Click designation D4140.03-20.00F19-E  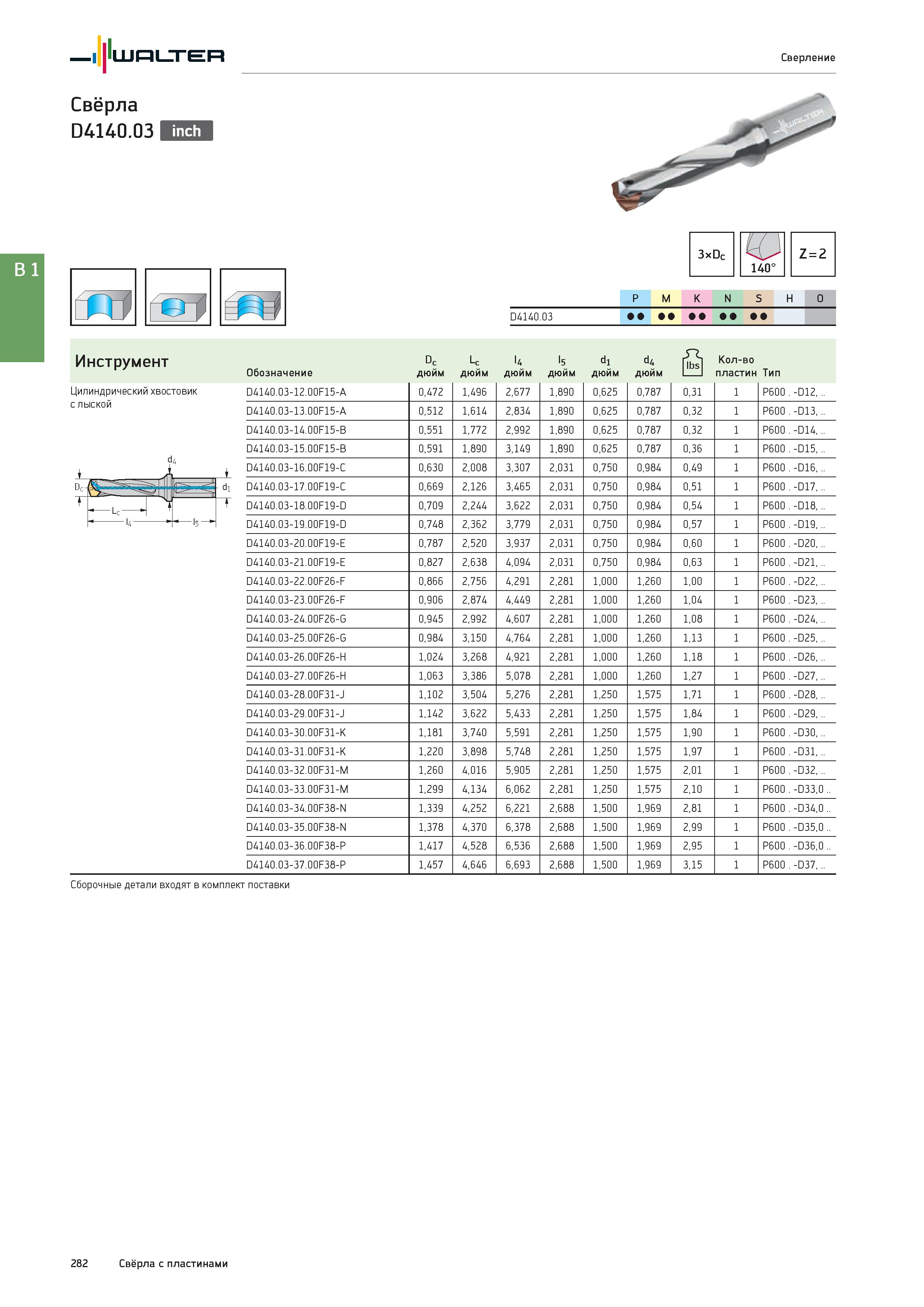click(296, 544)
